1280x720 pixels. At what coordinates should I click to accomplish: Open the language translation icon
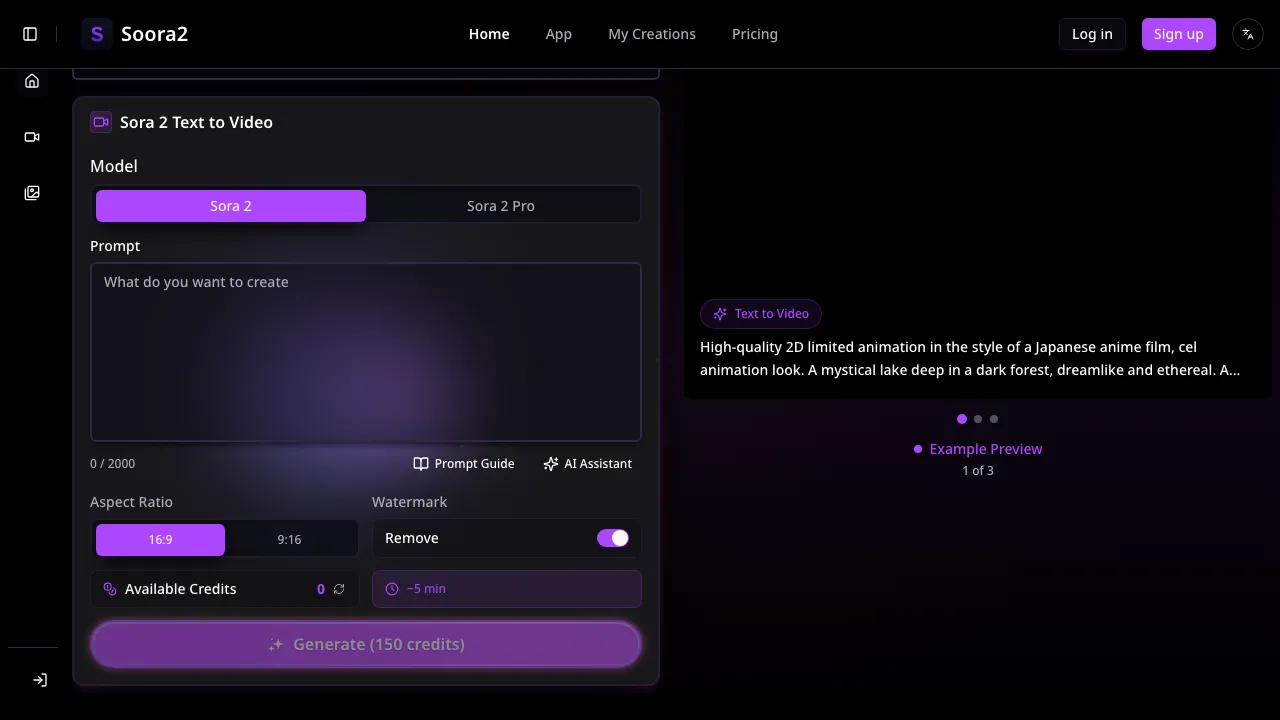click(x=1247, y=33)
